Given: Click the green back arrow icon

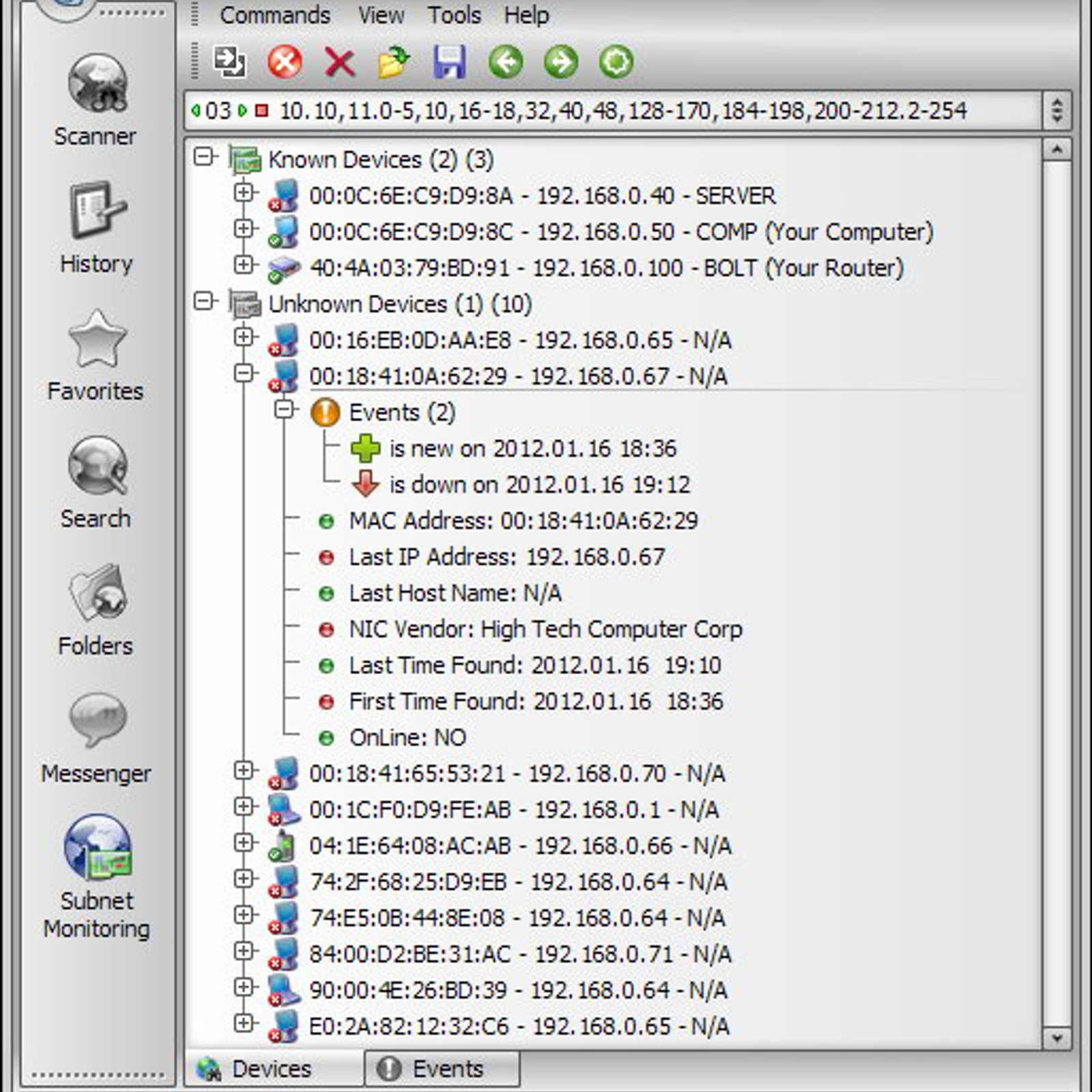Looking at the screenshot, I should 506,62.
